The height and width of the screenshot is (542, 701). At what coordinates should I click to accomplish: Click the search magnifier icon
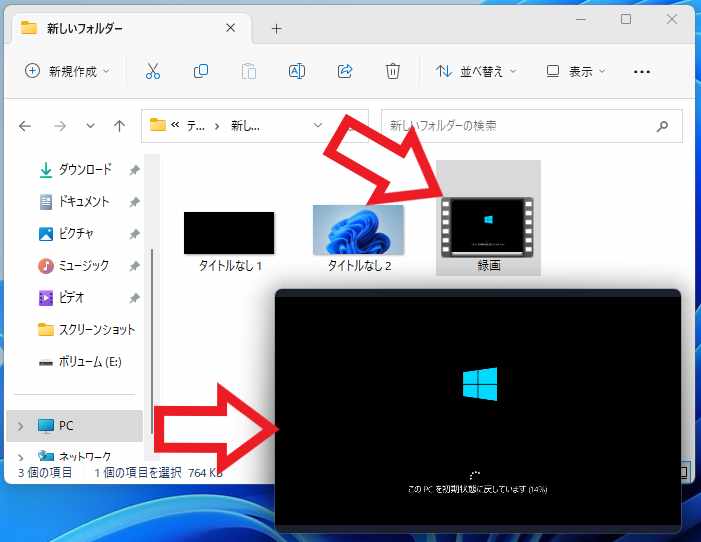pyautogui.click(x=662, y=126)
